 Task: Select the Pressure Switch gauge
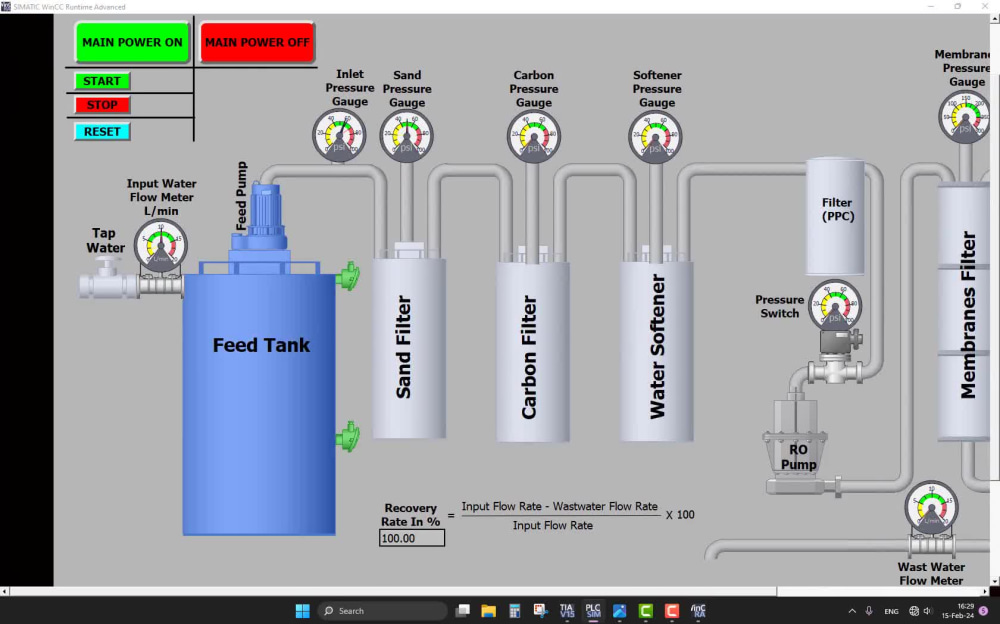[x=833, y=305]
